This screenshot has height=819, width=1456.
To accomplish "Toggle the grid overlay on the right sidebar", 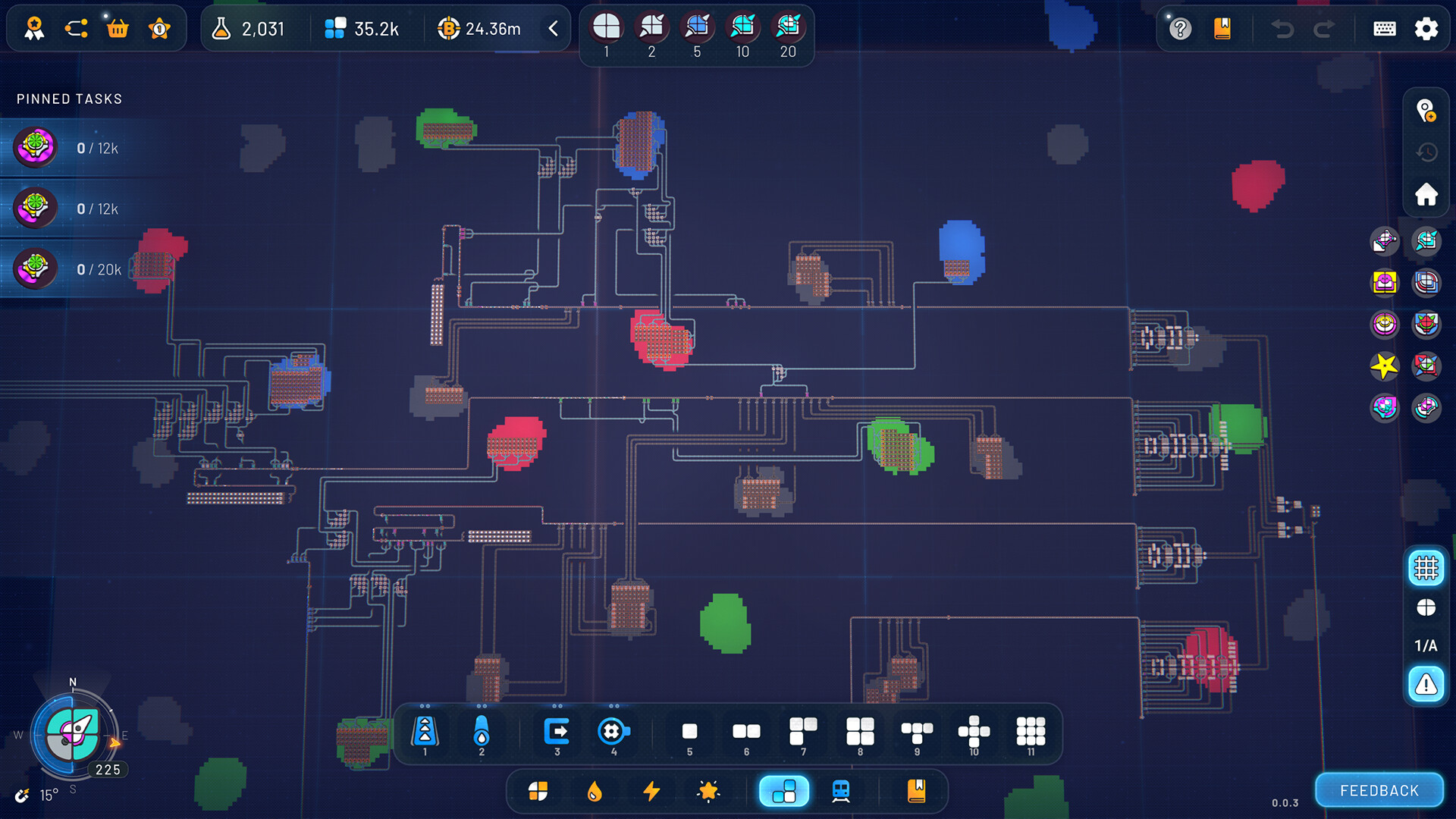I will pyautogui.click(x=1426, y=568).
